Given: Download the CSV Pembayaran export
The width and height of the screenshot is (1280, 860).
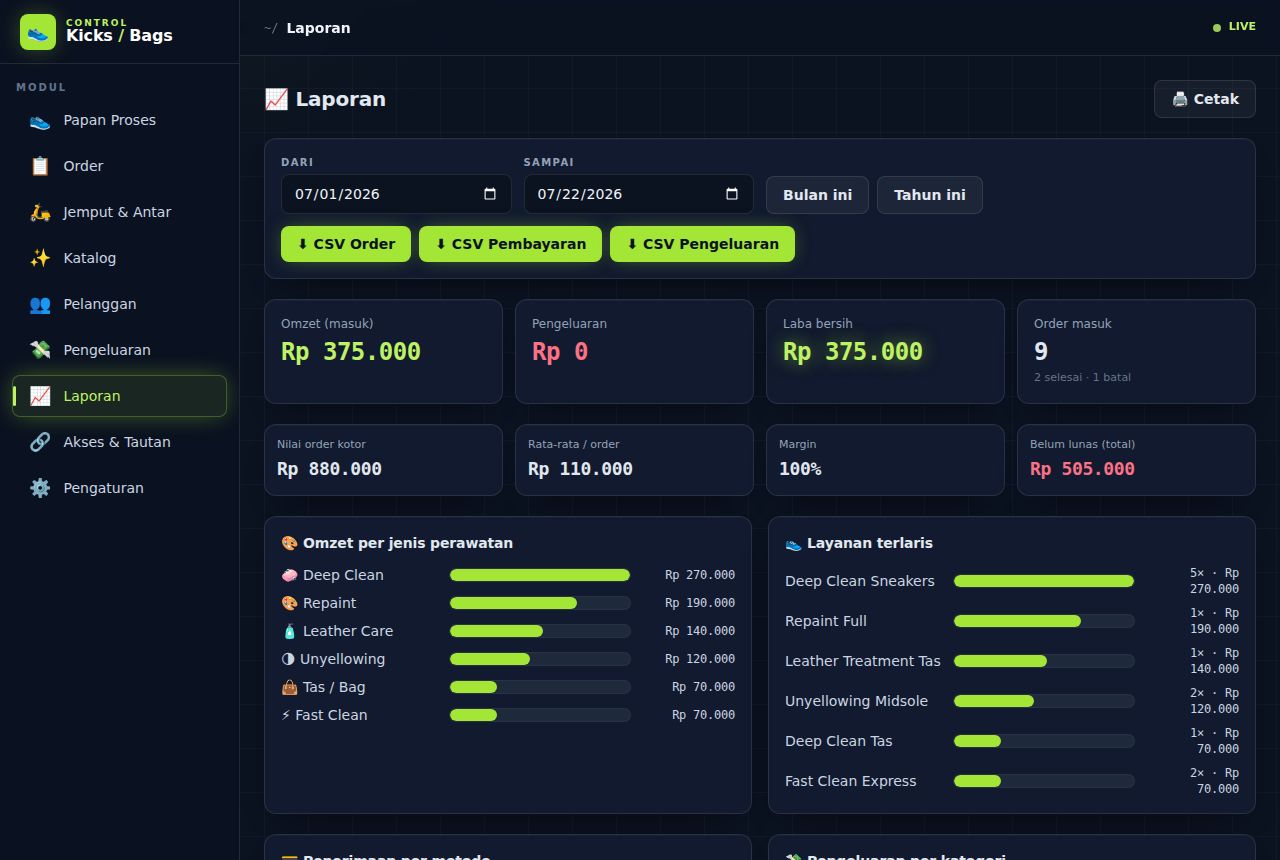Looking at the screenshot, I should 510,244.
